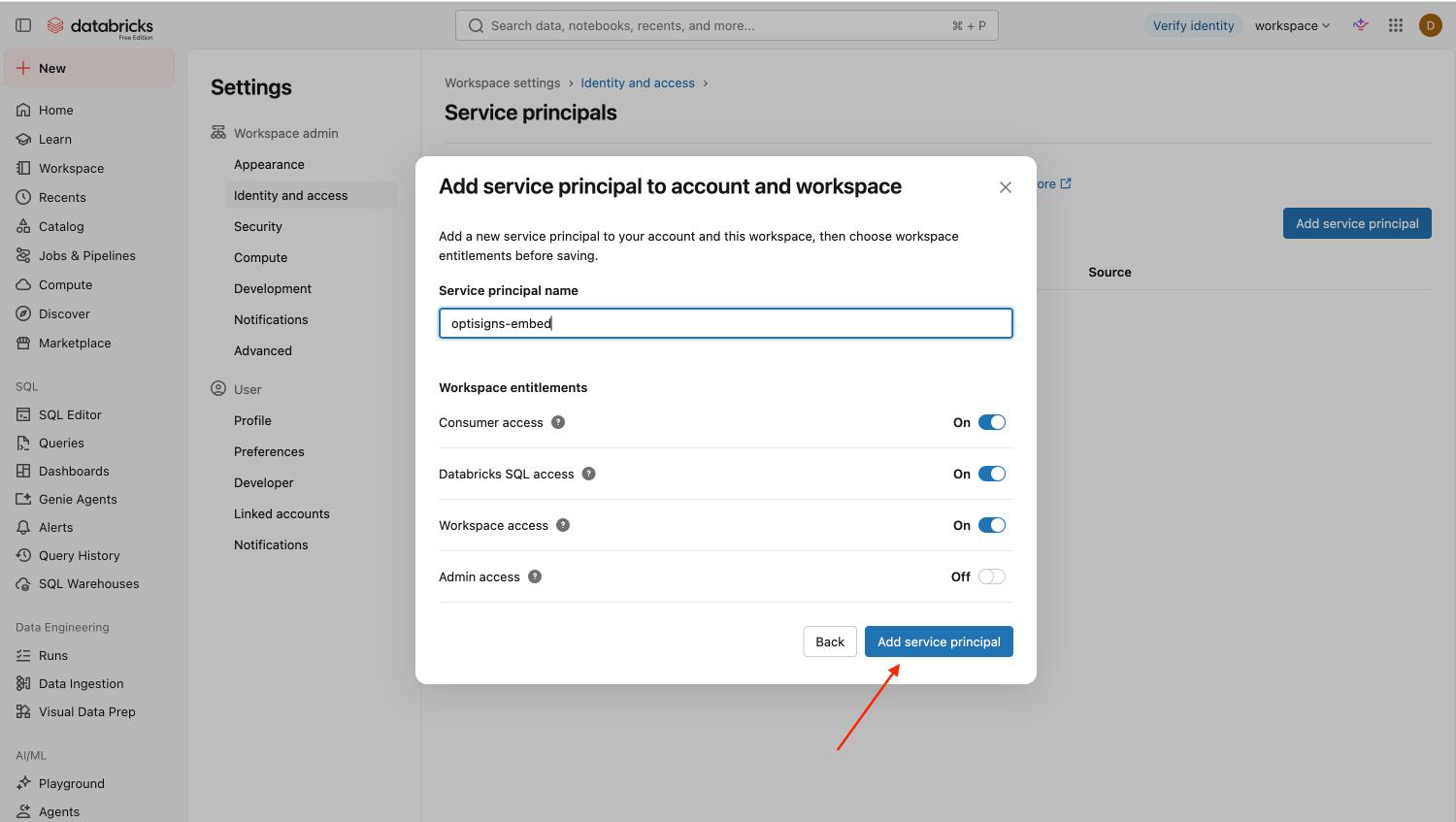Click the New button
This screenshot has height=822, width=1456.
pos(89,68)
